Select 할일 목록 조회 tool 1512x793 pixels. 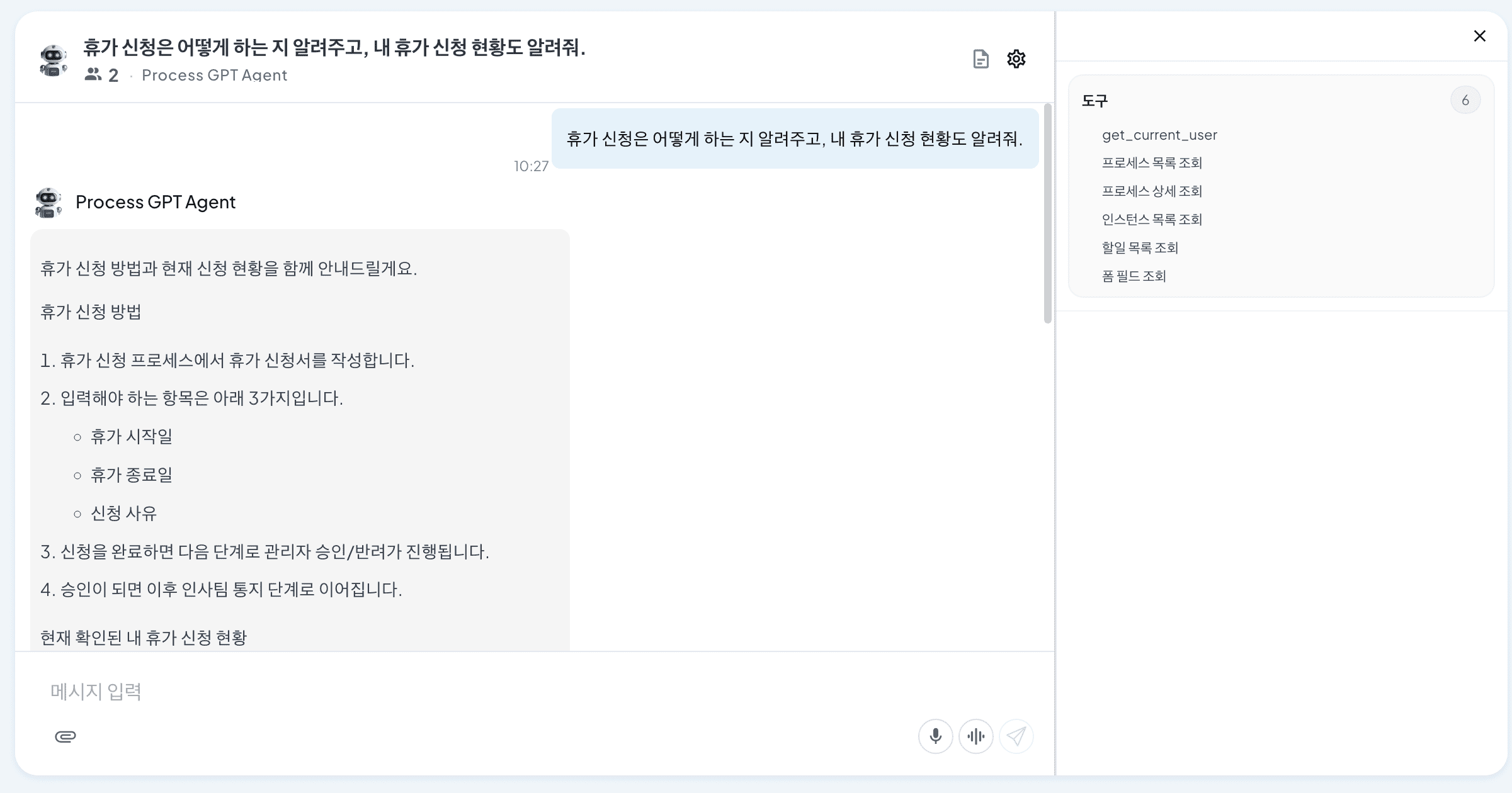coord(1140,248)
